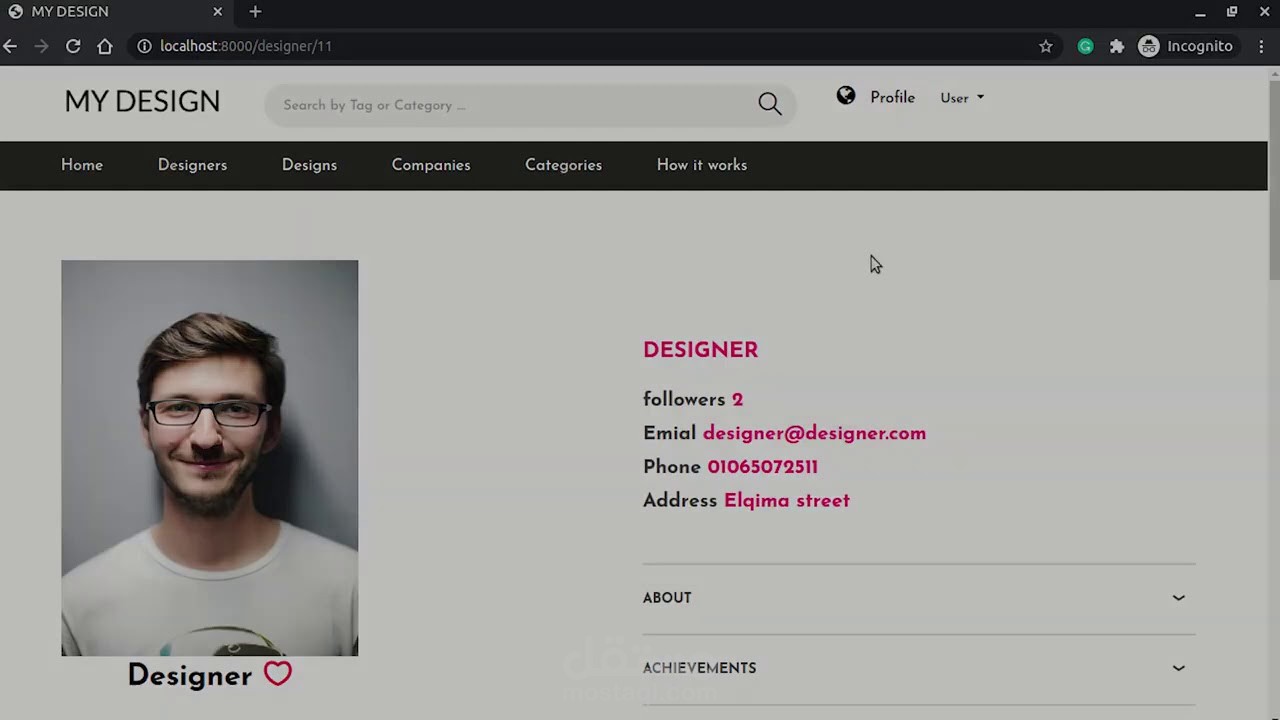Click the designer's profile photo

pyautogui.click(x=209, y=457)
